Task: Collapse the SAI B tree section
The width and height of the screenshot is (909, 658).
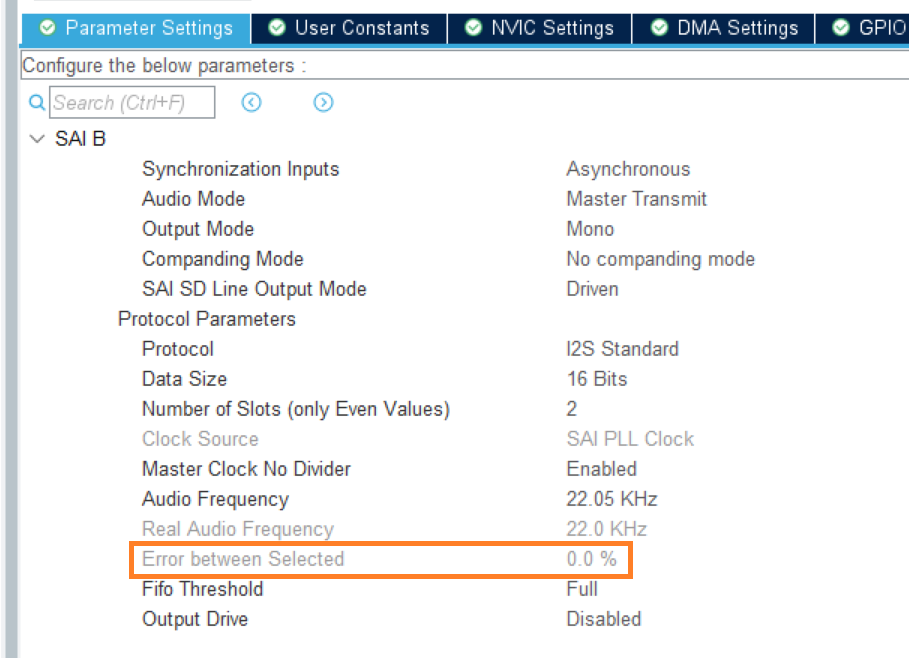Action: (38, 139)
